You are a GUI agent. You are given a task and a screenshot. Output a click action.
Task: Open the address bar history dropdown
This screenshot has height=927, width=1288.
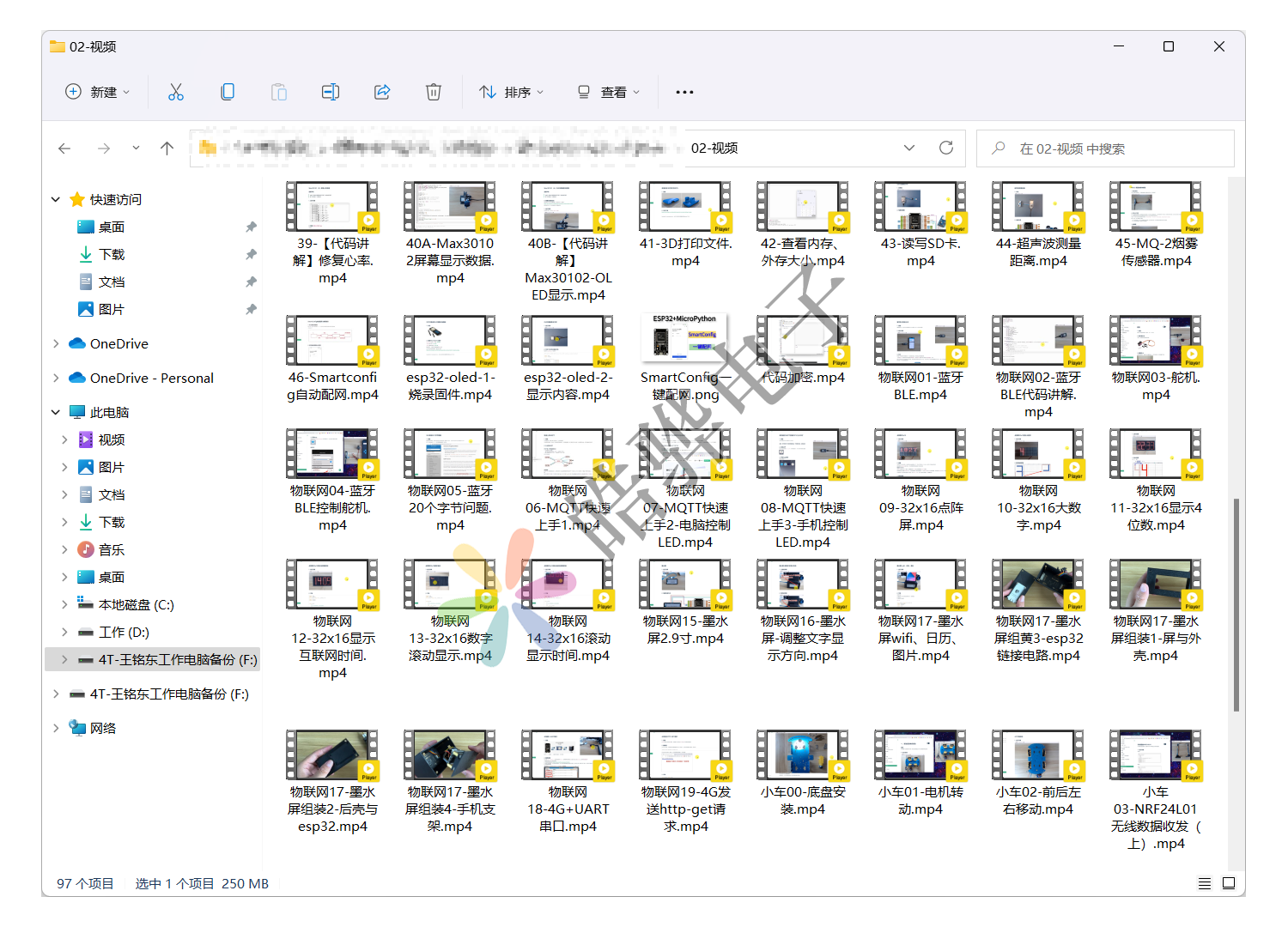pos(909,148)
